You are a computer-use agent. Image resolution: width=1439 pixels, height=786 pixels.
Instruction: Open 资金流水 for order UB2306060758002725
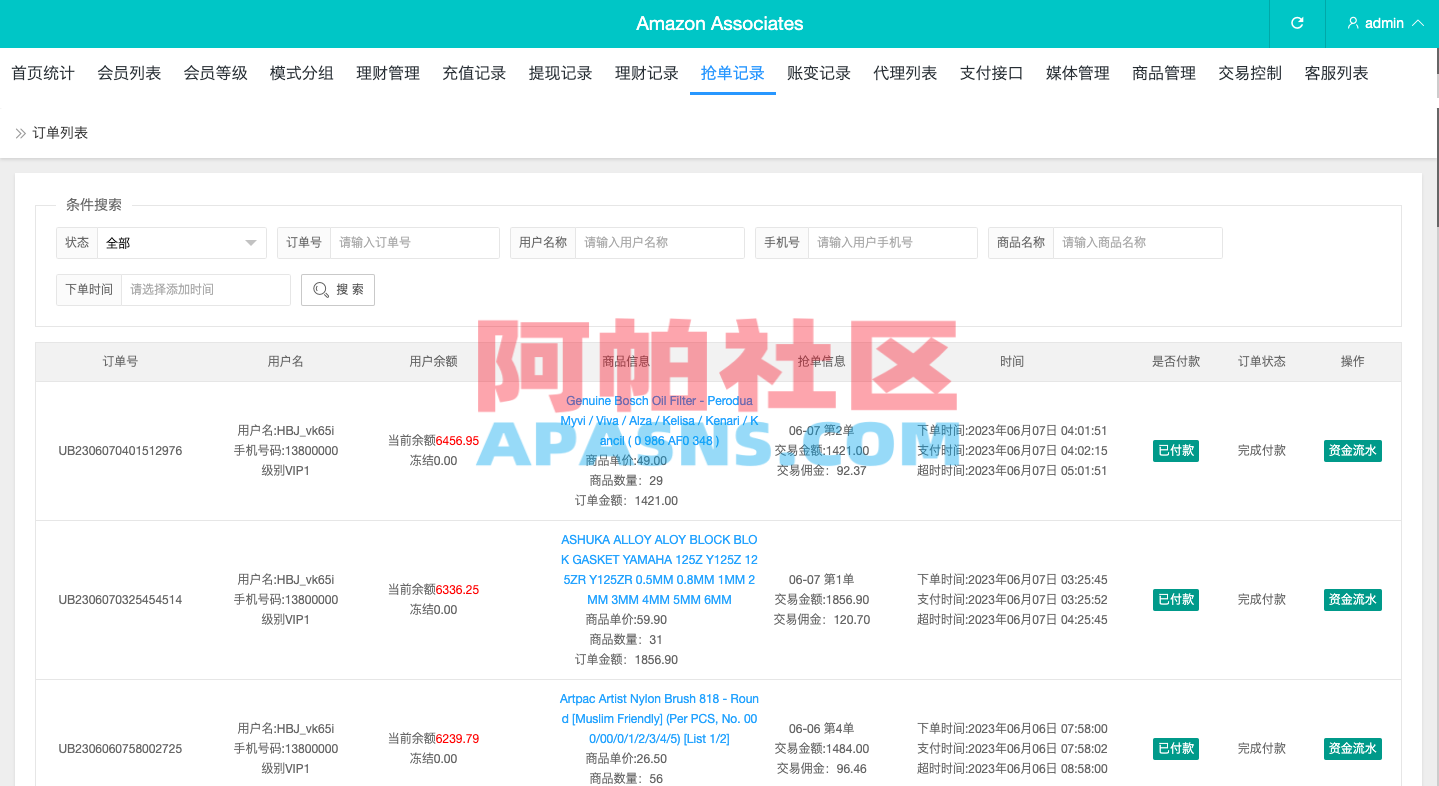pos(1352,749)
